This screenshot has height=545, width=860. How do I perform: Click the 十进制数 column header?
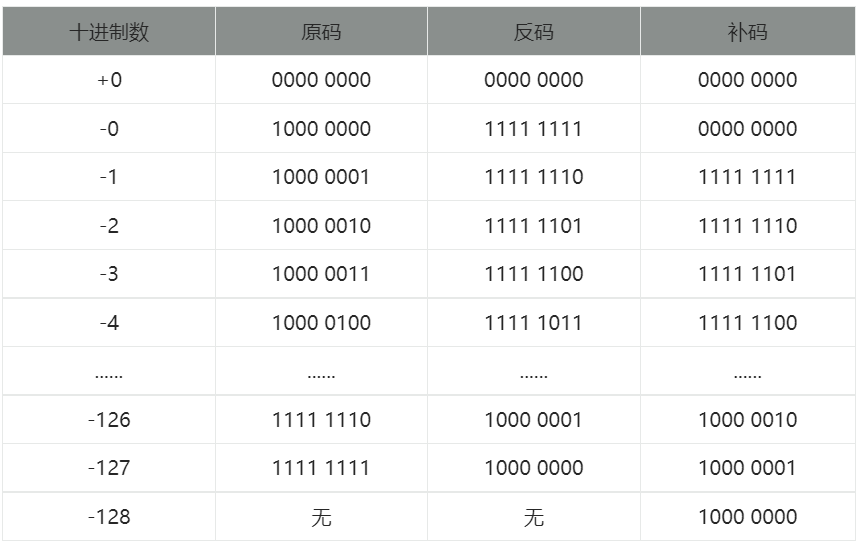click(109, 32)
